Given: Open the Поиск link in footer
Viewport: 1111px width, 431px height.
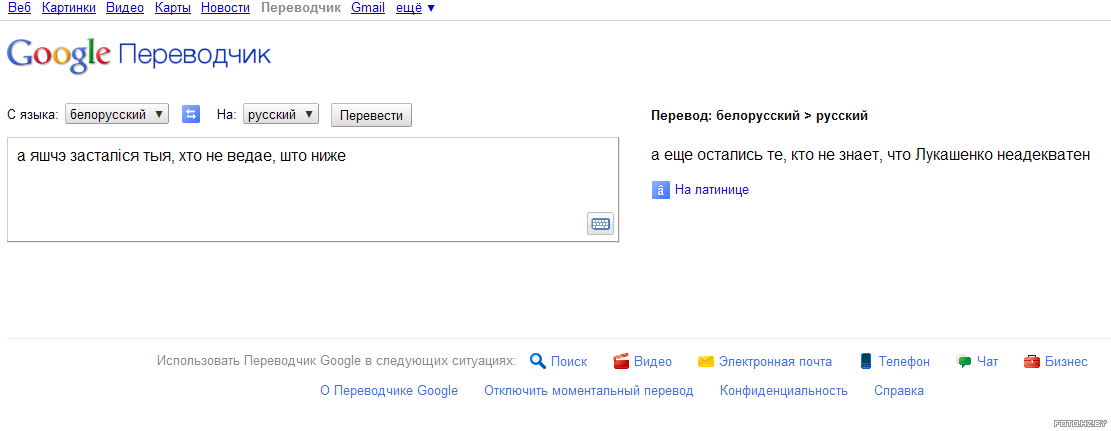Looking at the screenshot, I should coord(569,362).
